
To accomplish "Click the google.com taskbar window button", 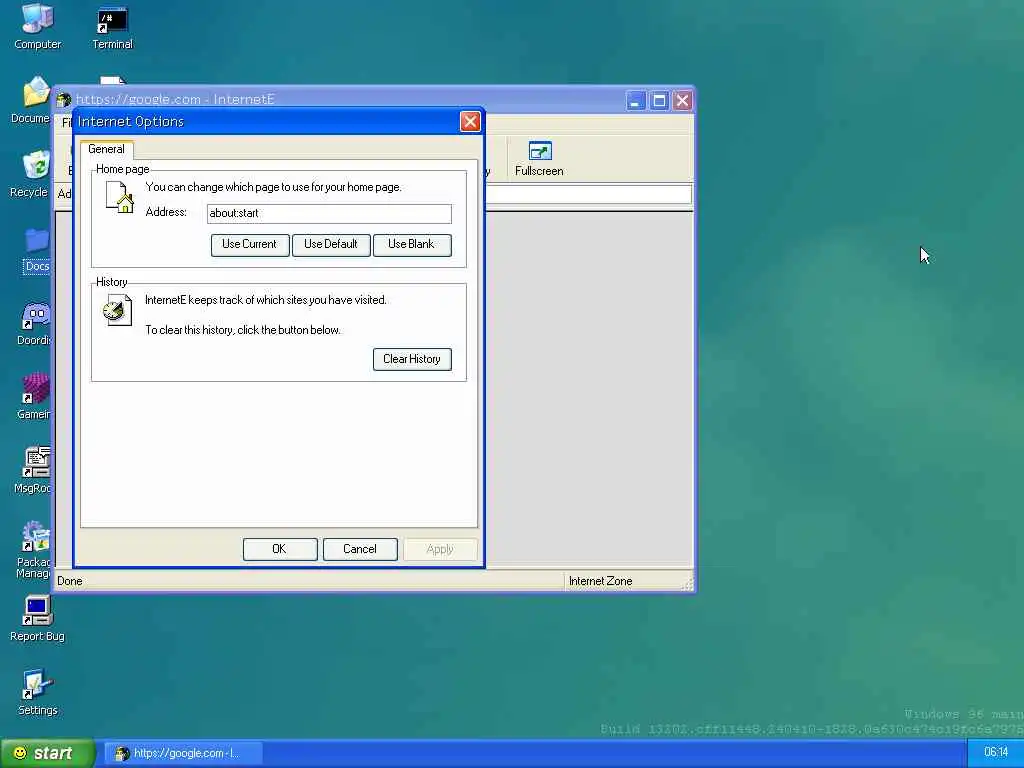I will [184, 754].
